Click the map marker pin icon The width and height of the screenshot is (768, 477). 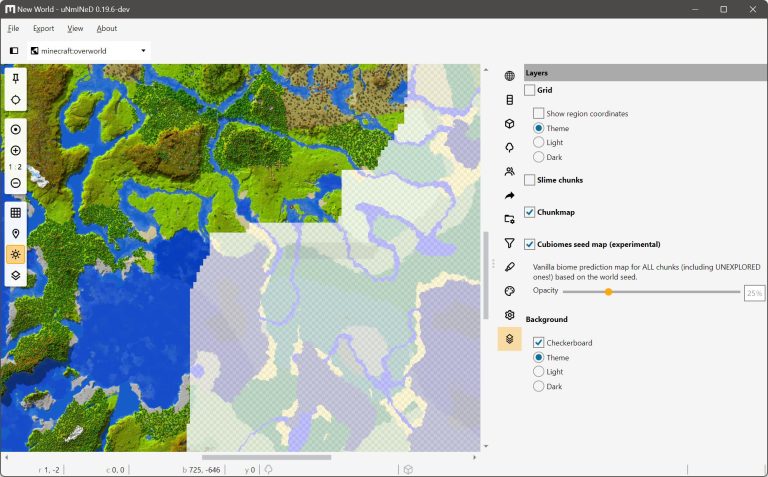pyautogui.click(x=16, y=234)
